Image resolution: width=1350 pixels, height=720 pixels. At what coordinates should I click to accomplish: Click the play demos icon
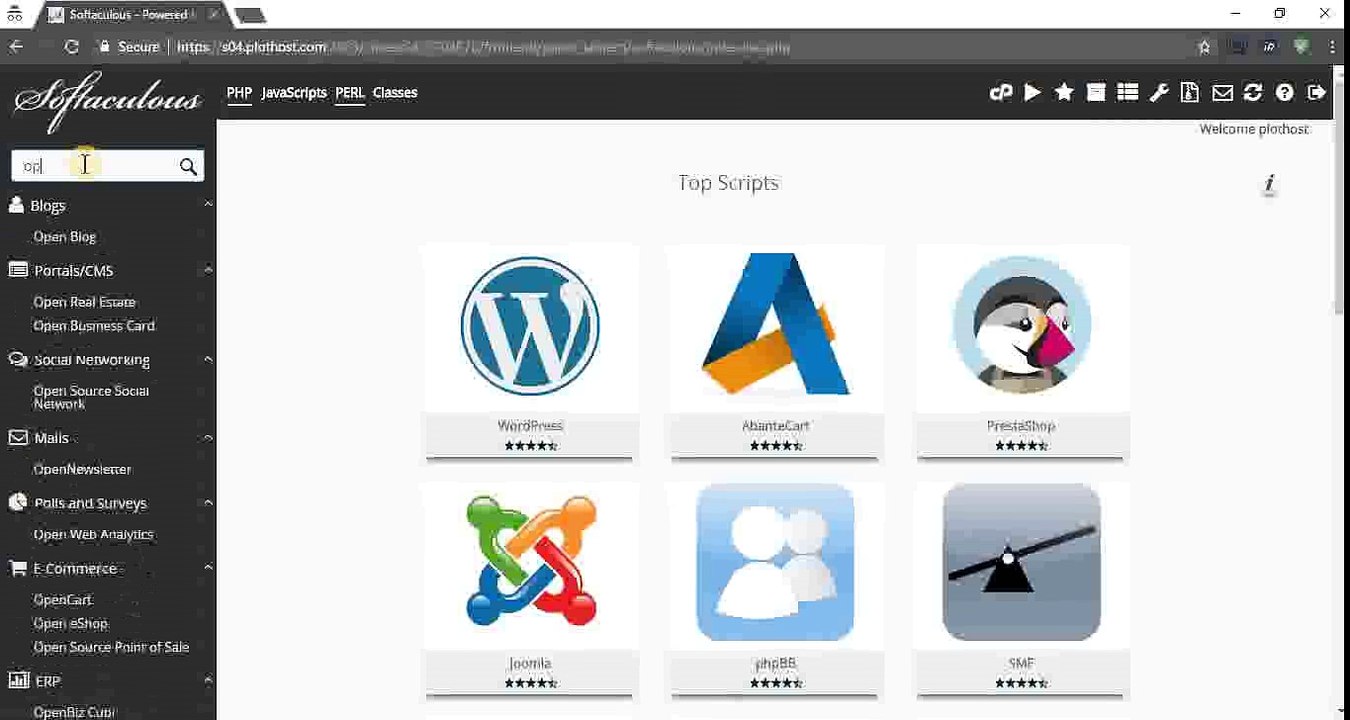pos(1032,92)
